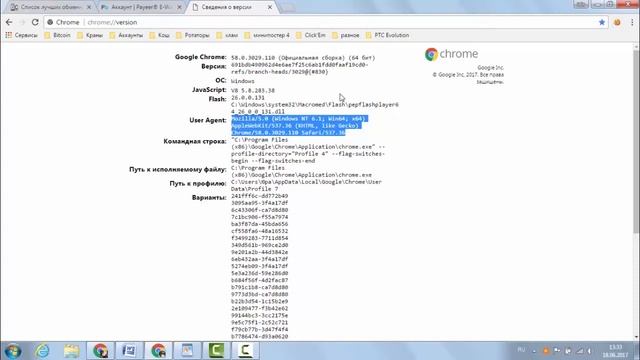The height and width of the screenshot is (360, 640).
Task: Open Microsoft Word from the taskbar
Action: tap(129, 351)
